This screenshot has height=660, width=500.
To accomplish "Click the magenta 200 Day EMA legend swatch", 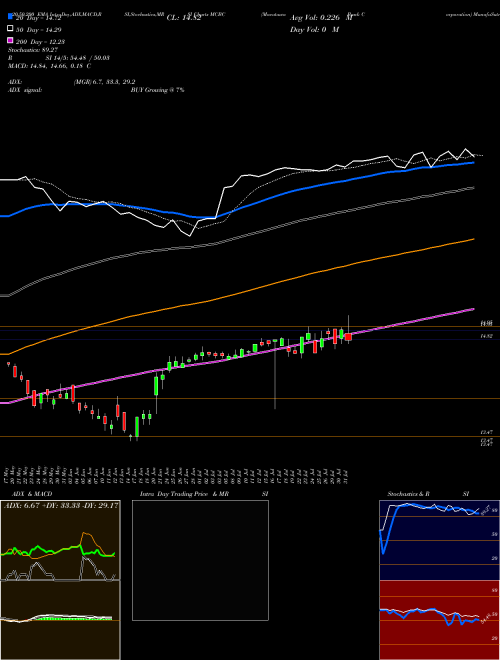I will point(10,41).
